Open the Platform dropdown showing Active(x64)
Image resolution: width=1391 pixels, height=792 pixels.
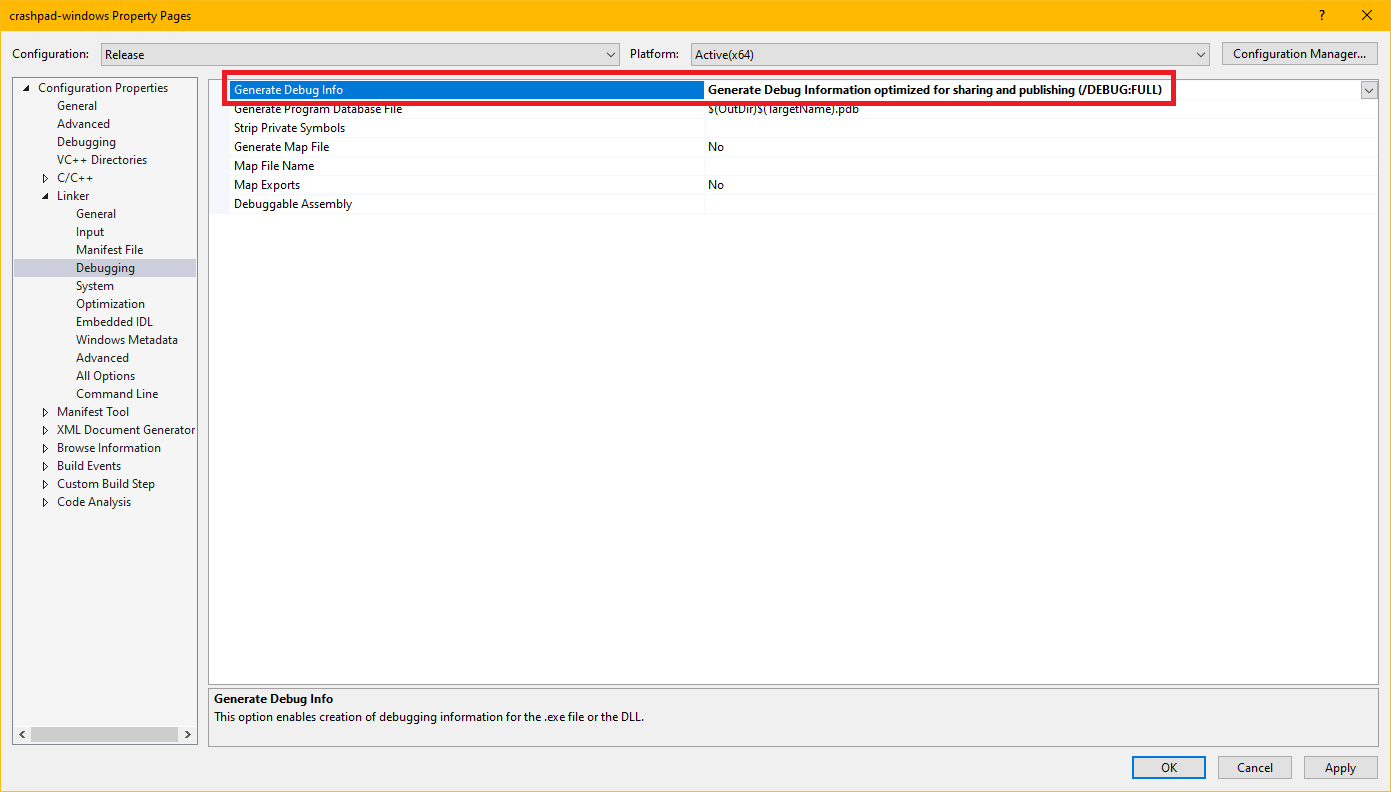point(950,55)
